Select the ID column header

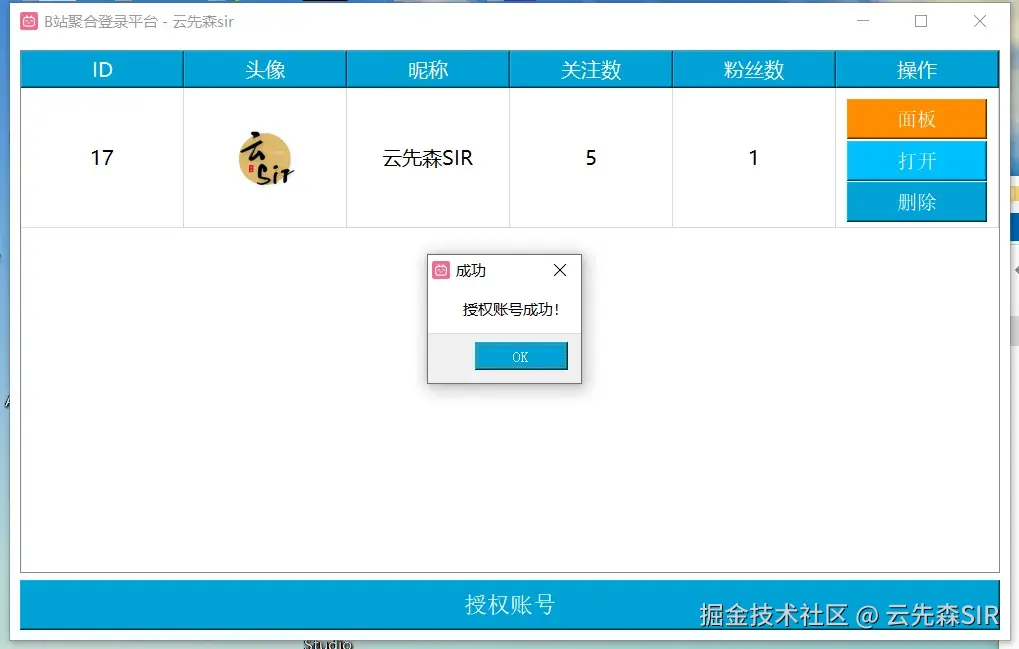[102, 69]
